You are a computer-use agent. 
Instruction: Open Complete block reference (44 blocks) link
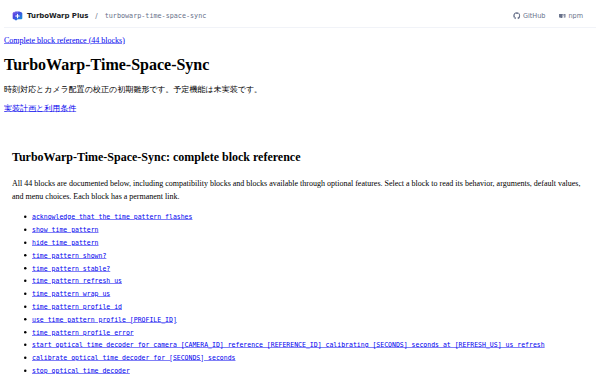click(x=64, y=40)
